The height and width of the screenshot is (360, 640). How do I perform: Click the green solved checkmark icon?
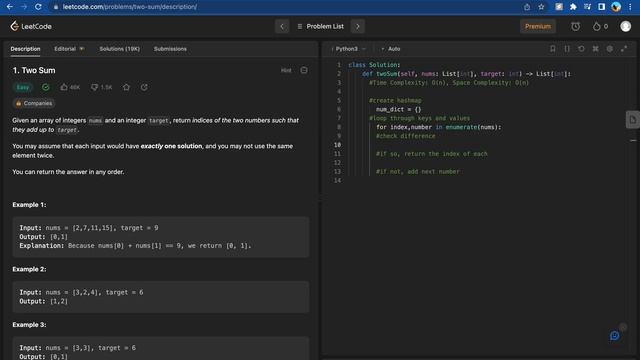46,87
